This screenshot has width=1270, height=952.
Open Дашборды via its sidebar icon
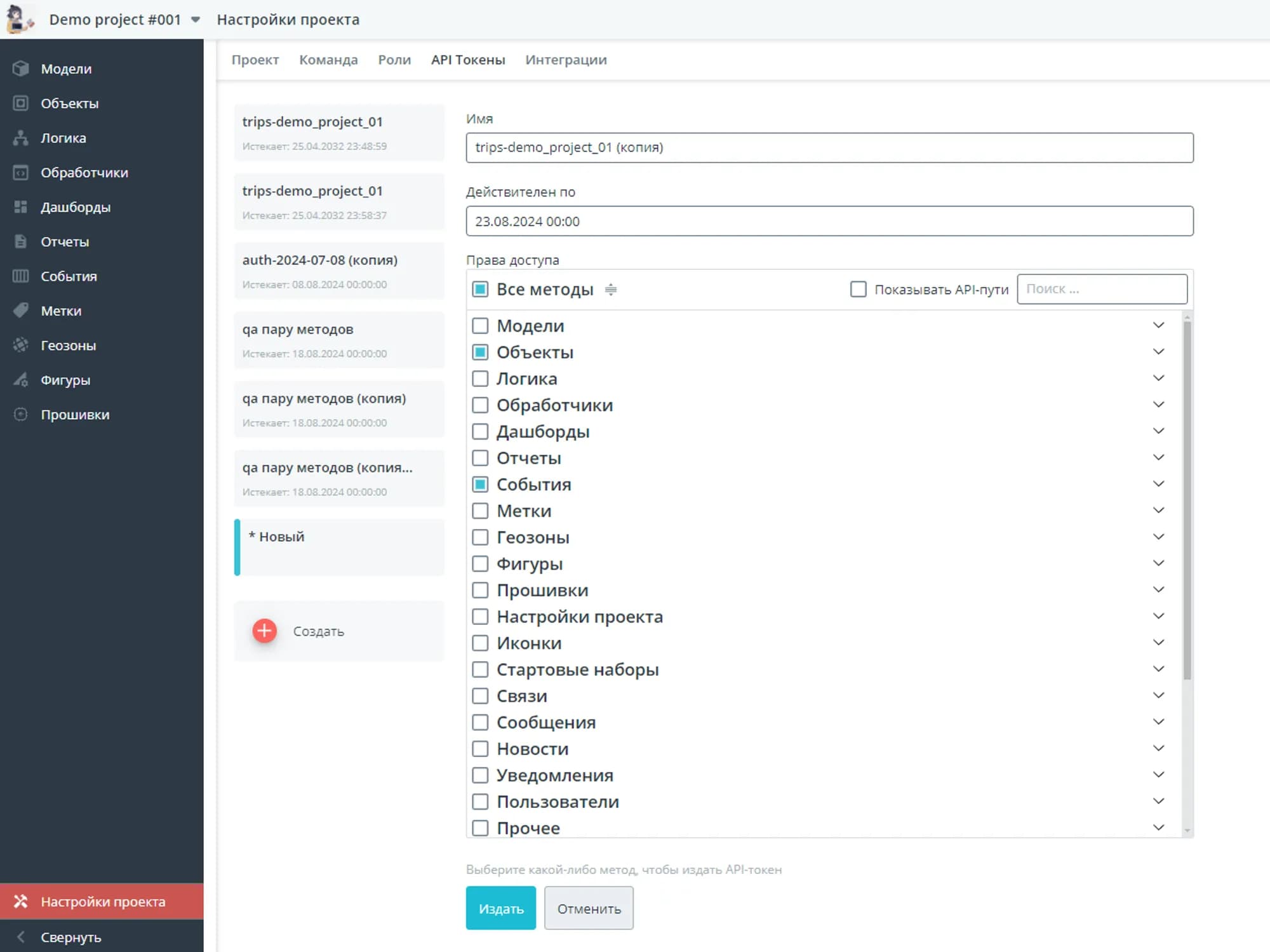tap(20, 207)
